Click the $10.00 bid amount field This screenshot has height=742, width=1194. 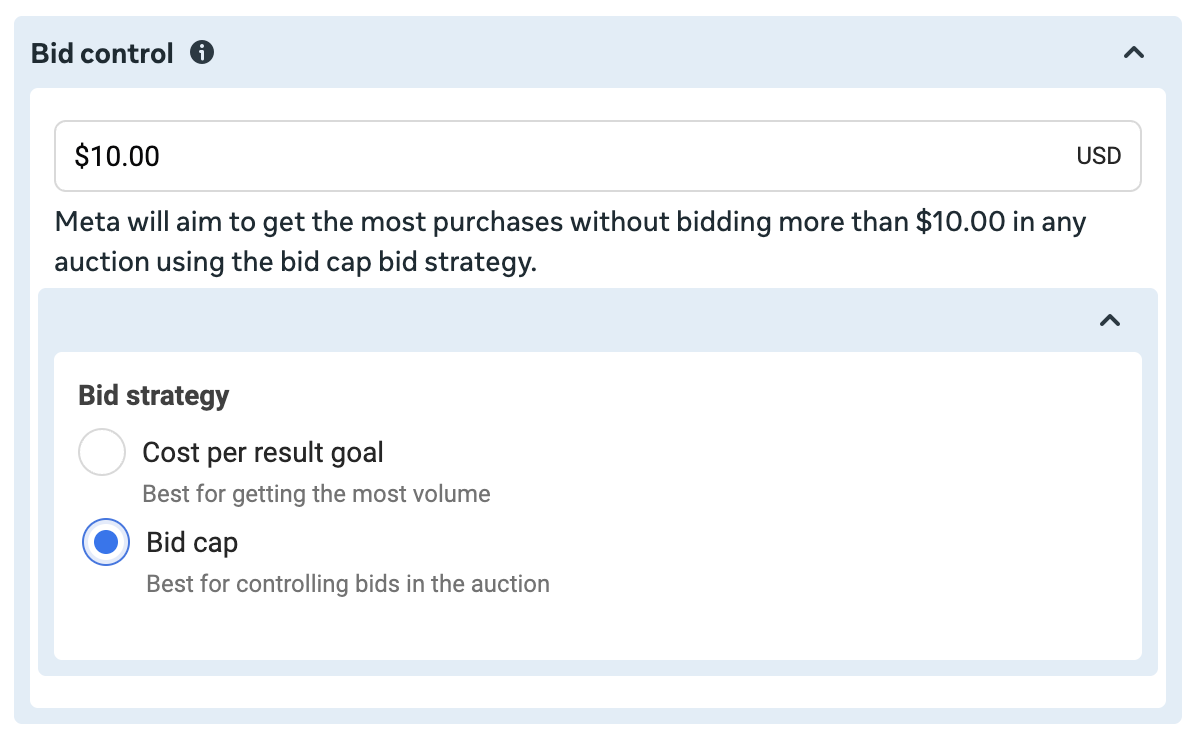pos(560,156)
